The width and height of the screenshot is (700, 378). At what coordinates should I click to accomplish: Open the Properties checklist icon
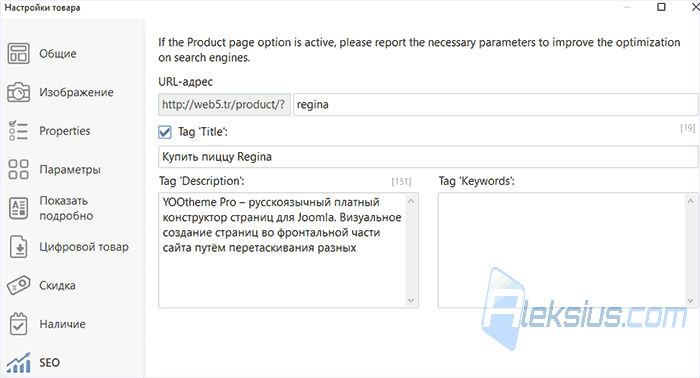coord(18,131)
